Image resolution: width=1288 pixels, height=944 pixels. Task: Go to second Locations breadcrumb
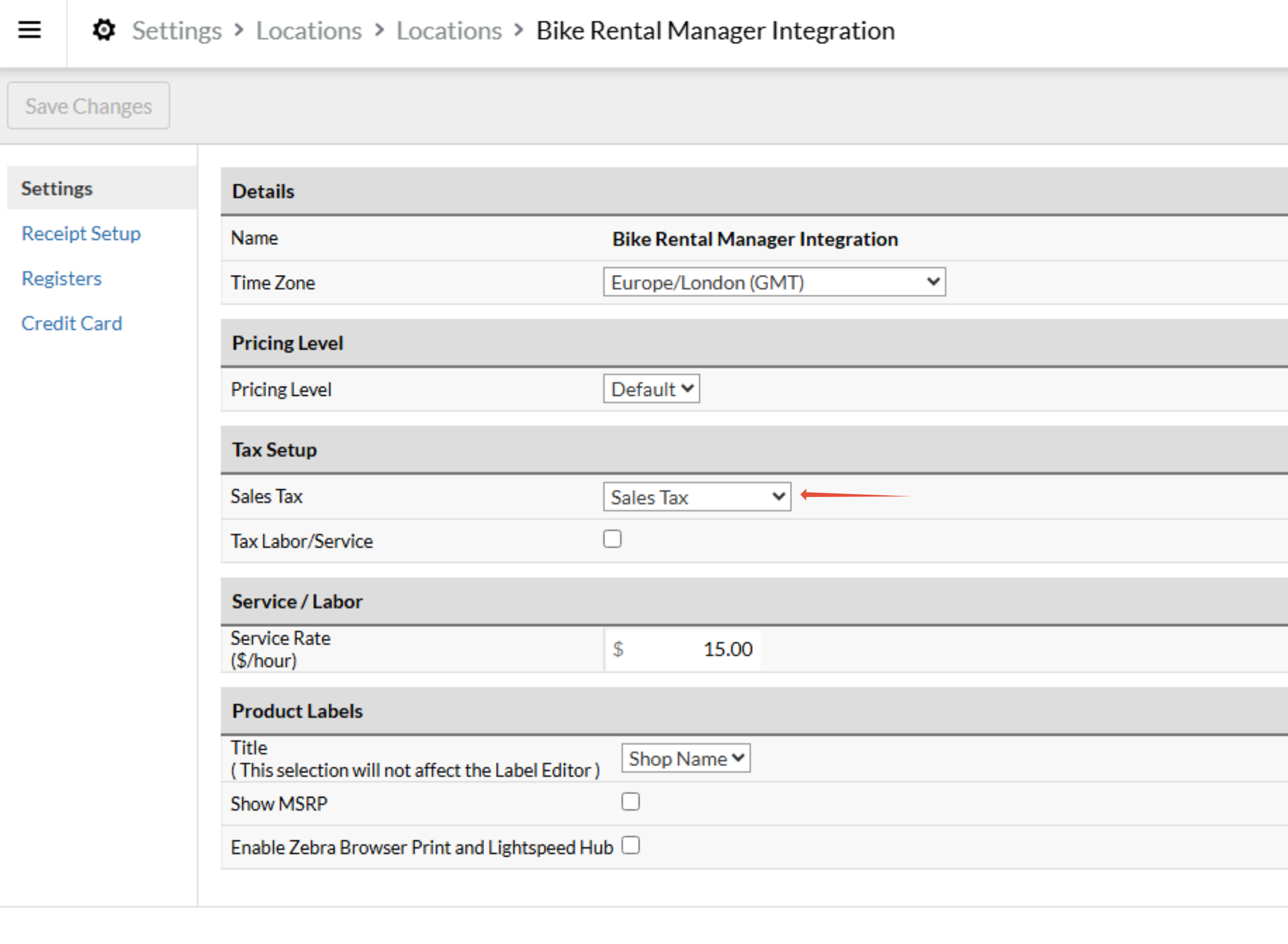(x=449, y=31)
